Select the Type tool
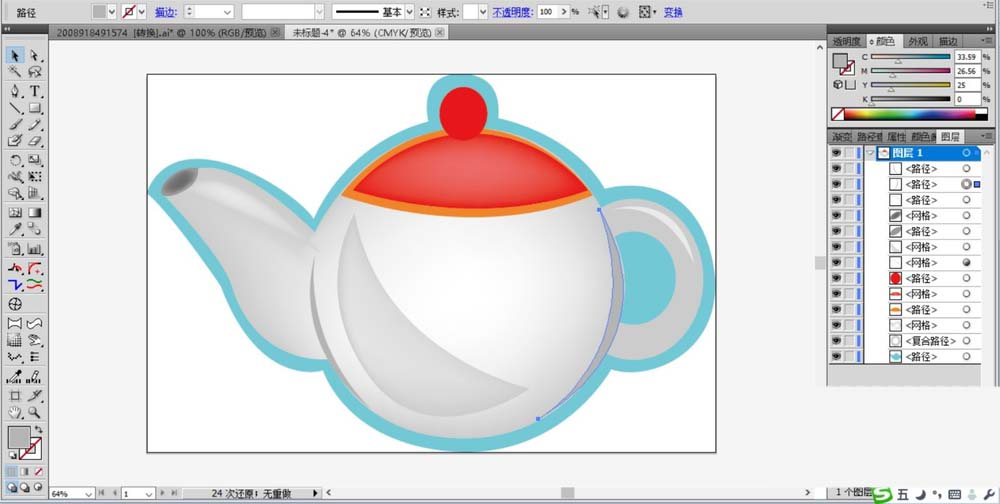 tap(35, 91)
